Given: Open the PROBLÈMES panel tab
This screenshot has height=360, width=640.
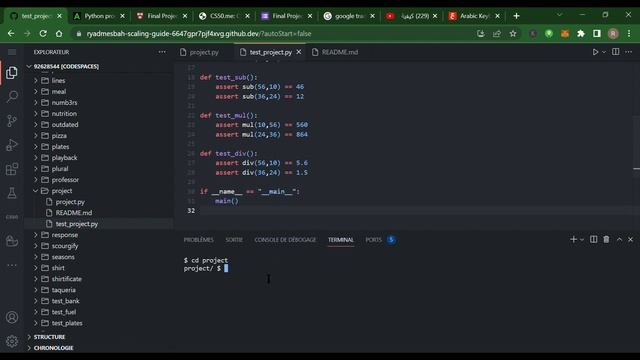Looking at the screenshot, I should [x=198, y=240].
